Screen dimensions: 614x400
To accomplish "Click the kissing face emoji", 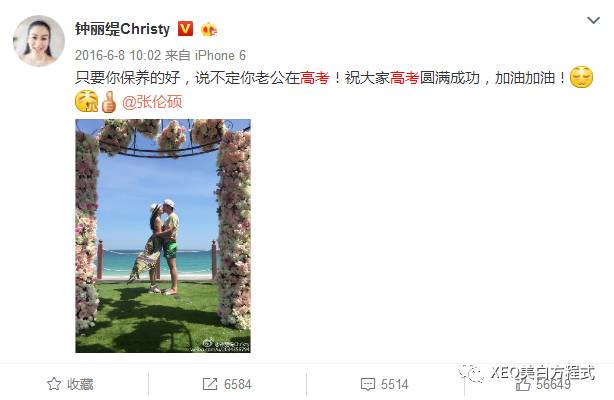I will tap(86, 101).
